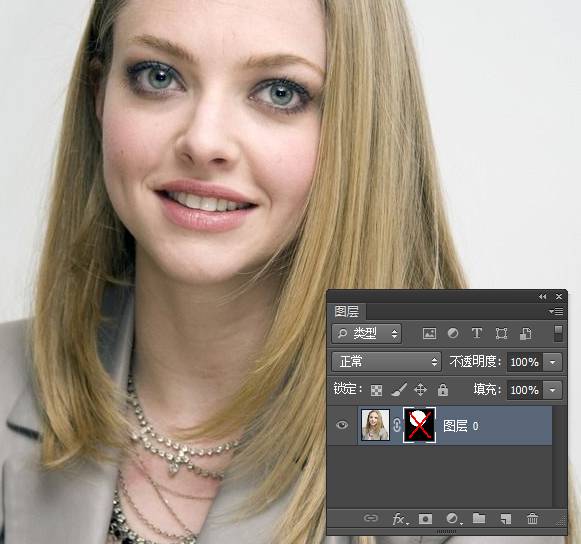Screen dimensions: 581x544
Task: Create a new layer icon
Action: (x=506, y=519)
